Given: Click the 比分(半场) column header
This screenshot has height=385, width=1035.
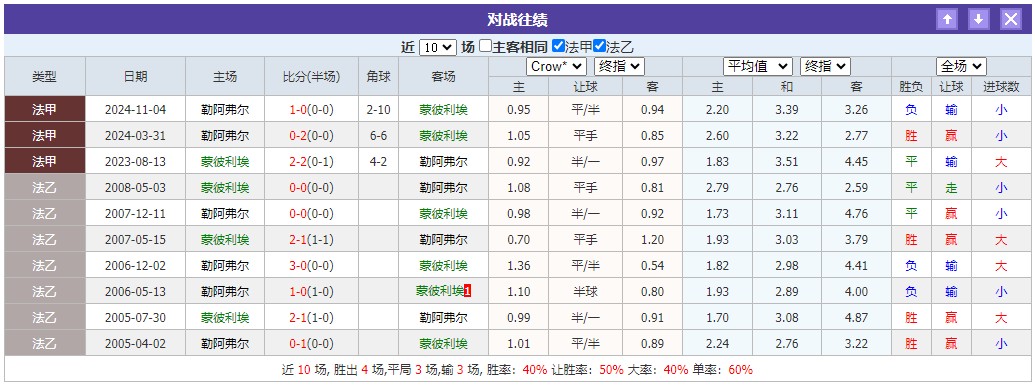Looking at the screenshot, I should (x=312, y=76).
